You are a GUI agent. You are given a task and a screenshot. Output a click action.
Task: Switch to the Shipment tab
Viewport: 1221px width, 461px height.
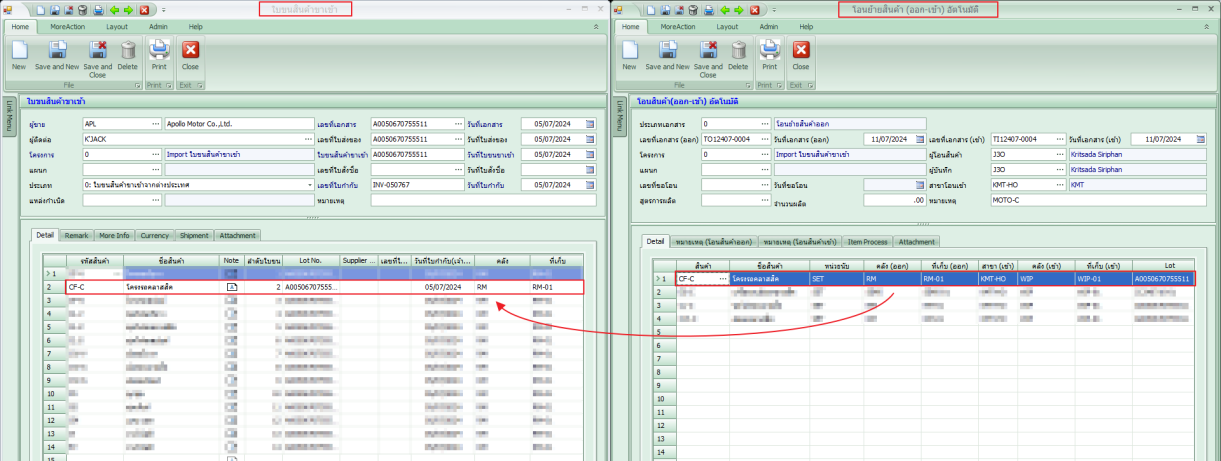point(194,236)
